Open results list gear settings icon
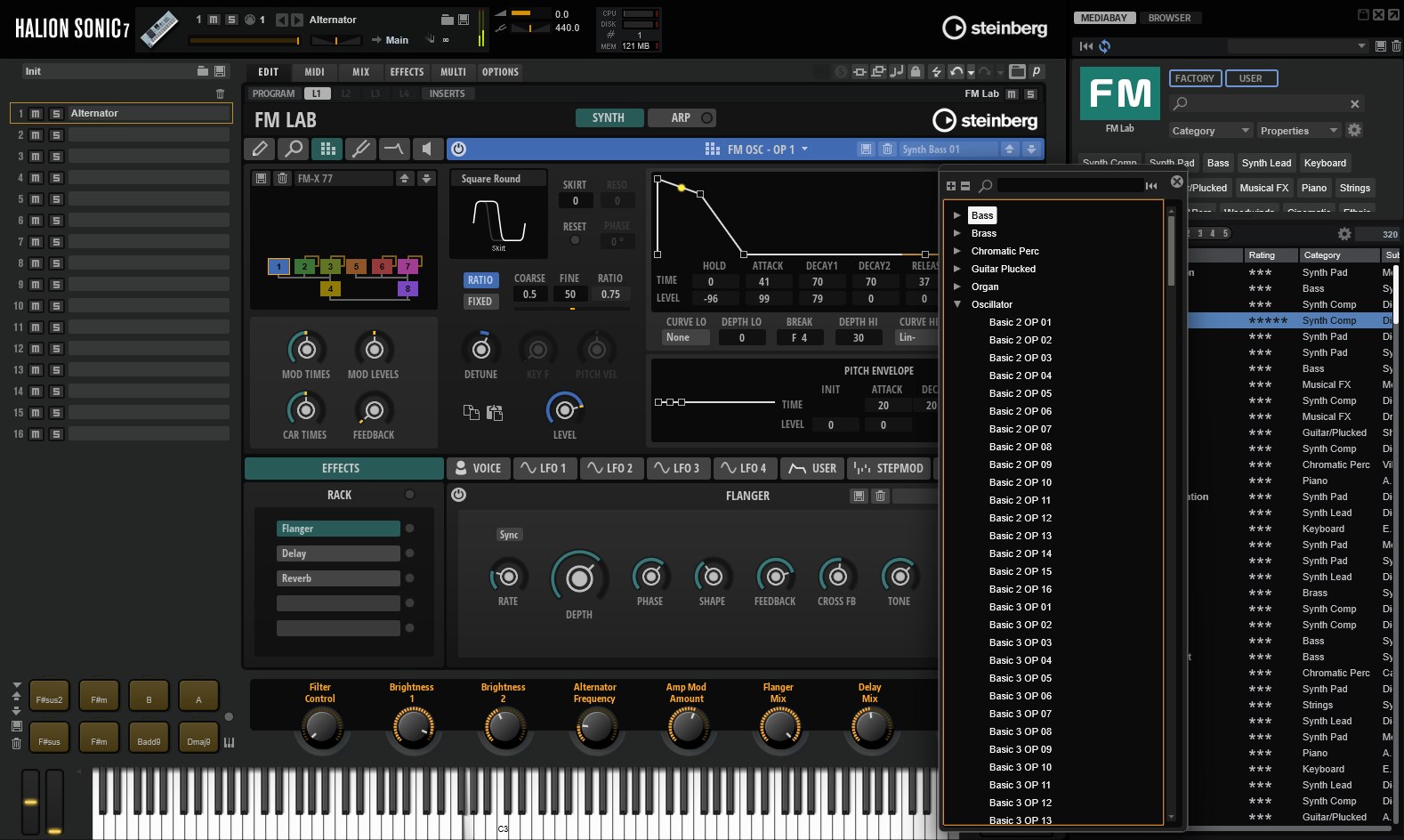Viewport: 1404px width, 840px height. pos(1344,234)
